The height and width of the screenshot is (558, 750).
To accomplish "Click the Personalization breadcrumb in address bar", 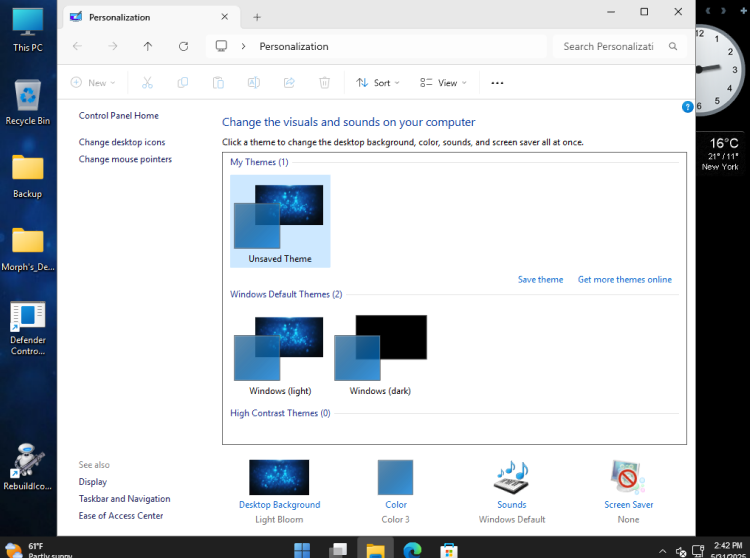I will click(294, 46).
